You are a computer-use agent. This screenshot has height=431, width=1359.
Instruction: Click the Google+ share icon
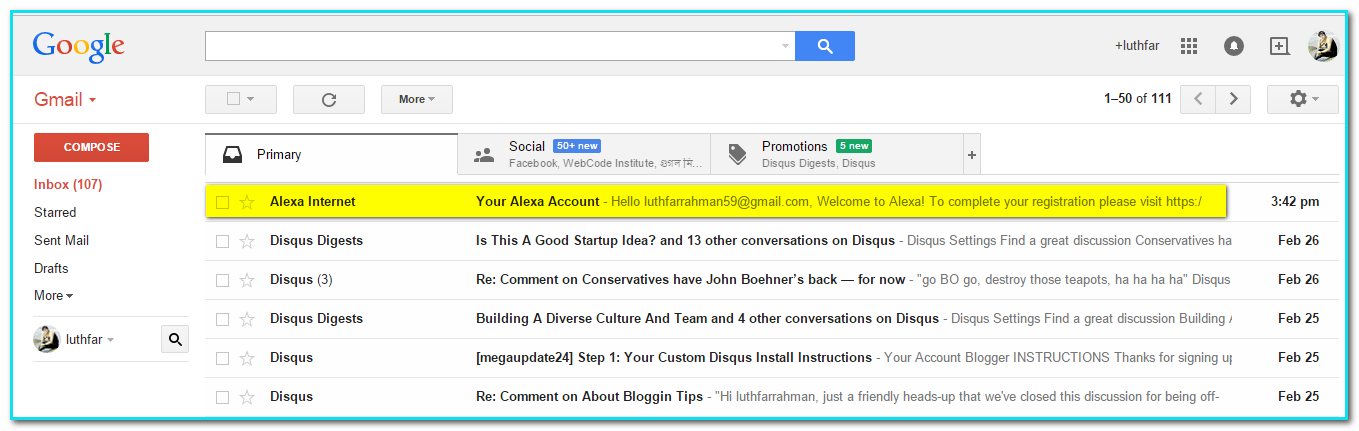coord(1279,46)
